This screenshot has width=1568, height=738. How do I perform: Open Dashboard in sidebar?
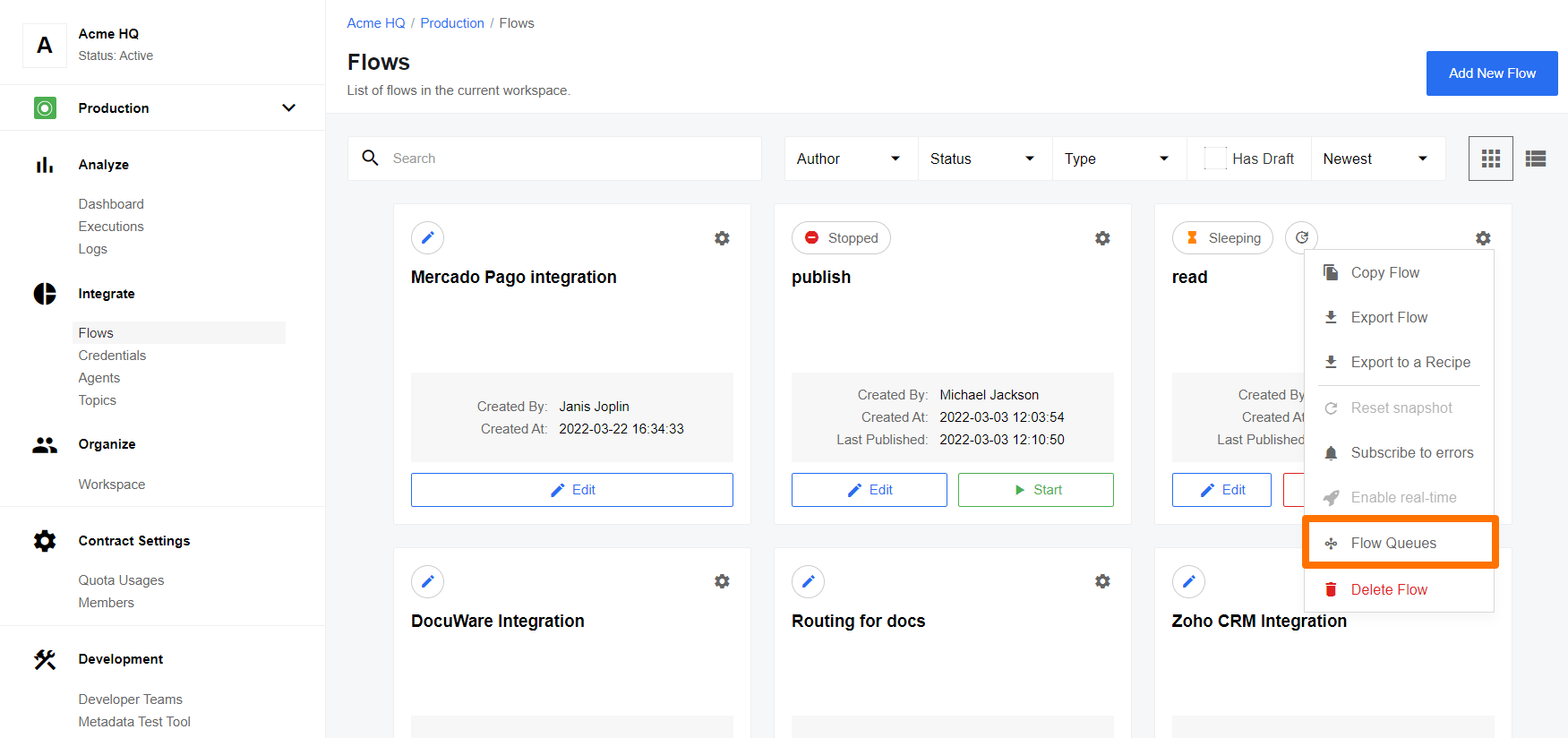point(111,204)
